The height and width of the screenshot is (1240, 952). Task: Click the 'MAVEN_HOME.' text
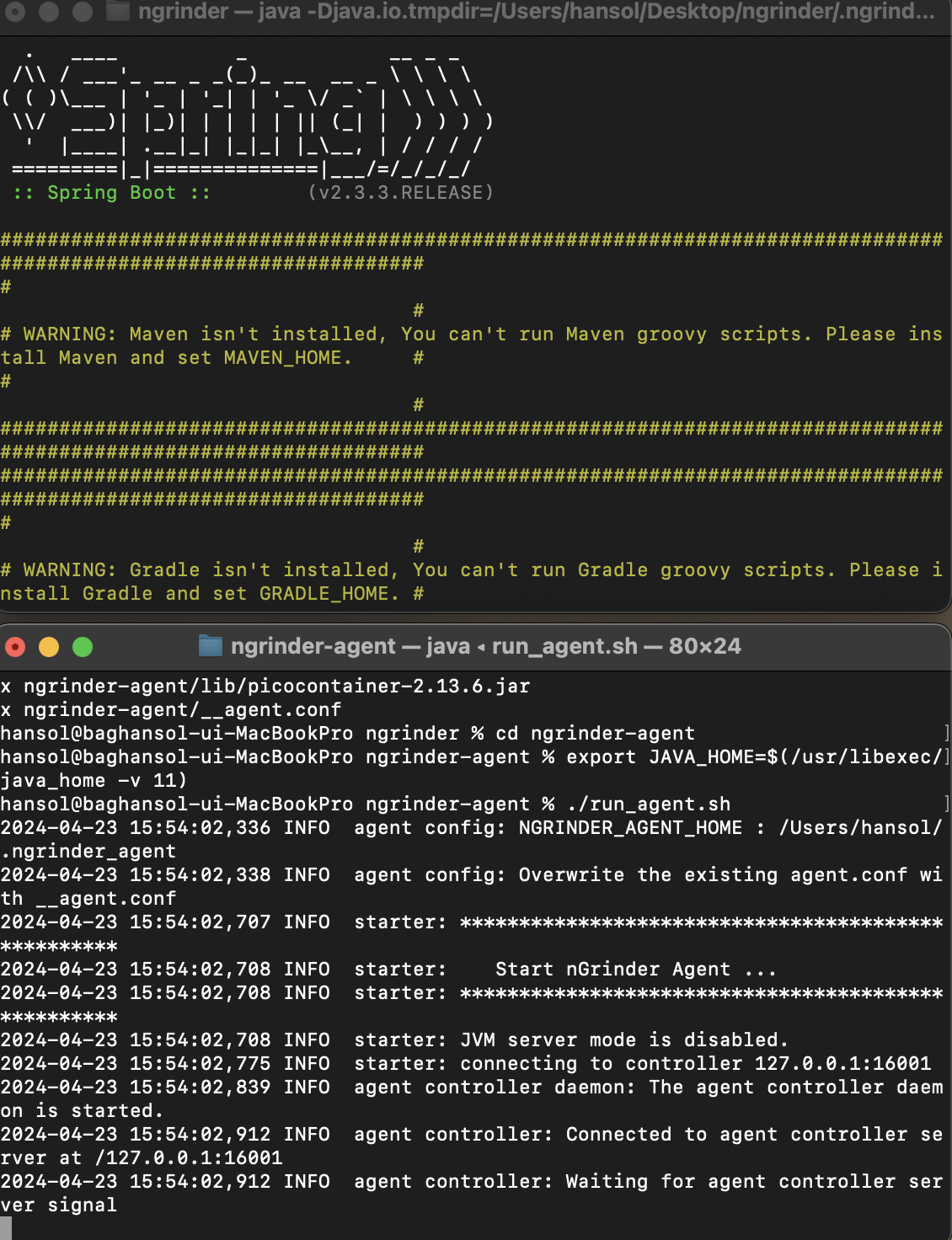287,358
